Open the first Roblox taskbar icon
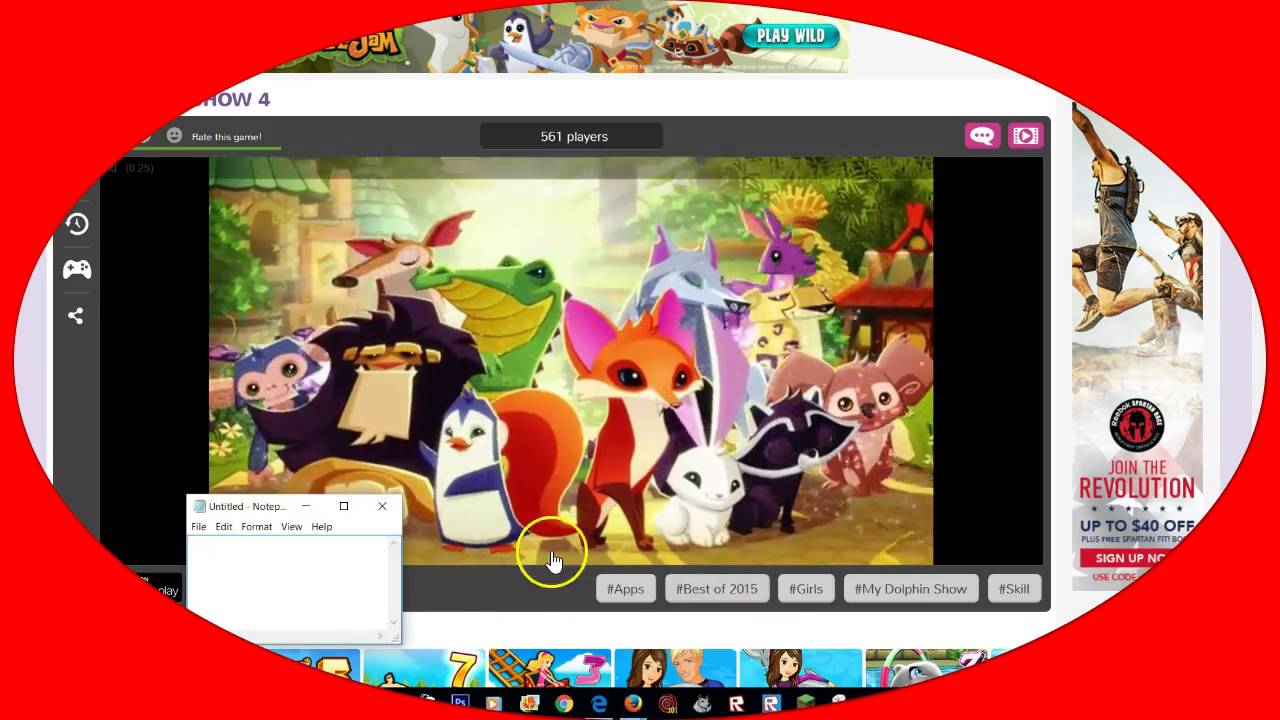This screenshot has width=1280, height=720. tap(736, 704)
